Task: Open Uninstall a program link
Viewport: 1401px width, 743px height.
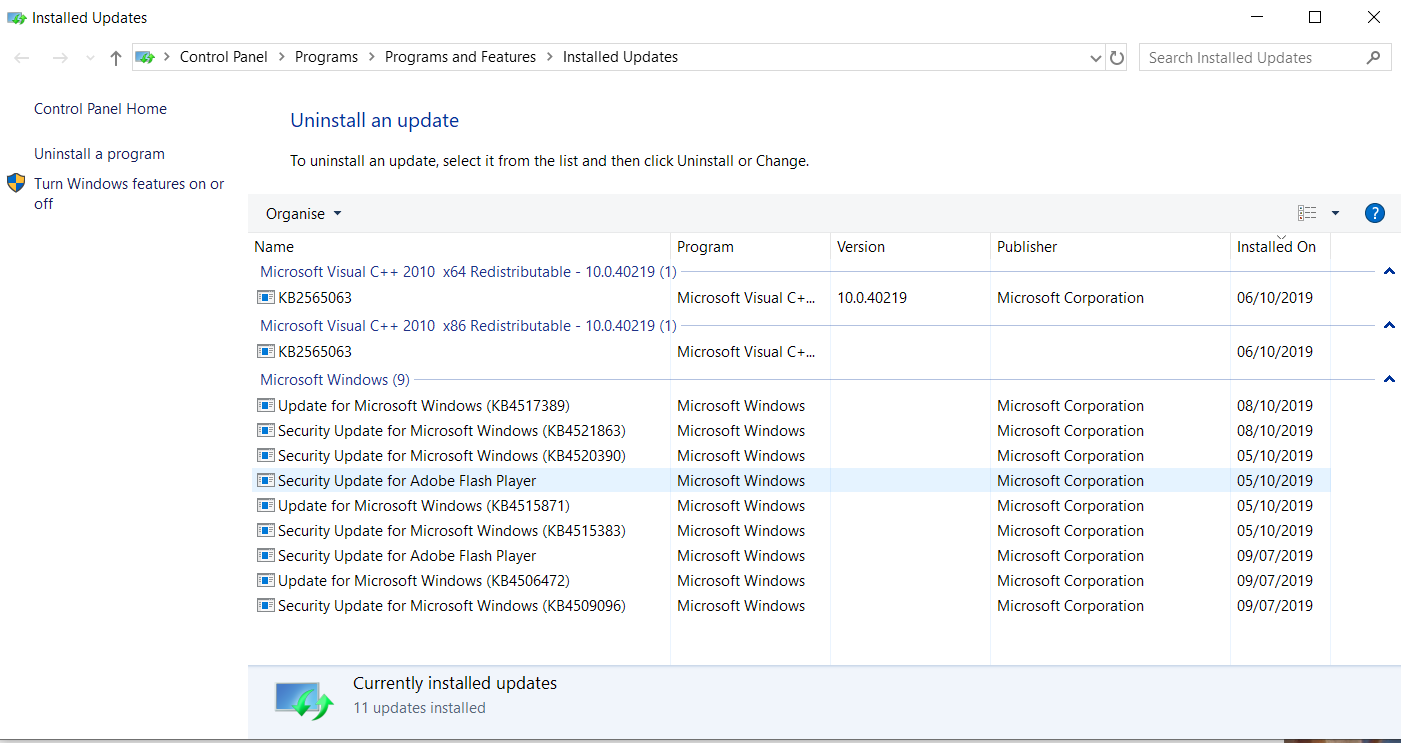Action: pyautogui.click(x=99, y=154)
